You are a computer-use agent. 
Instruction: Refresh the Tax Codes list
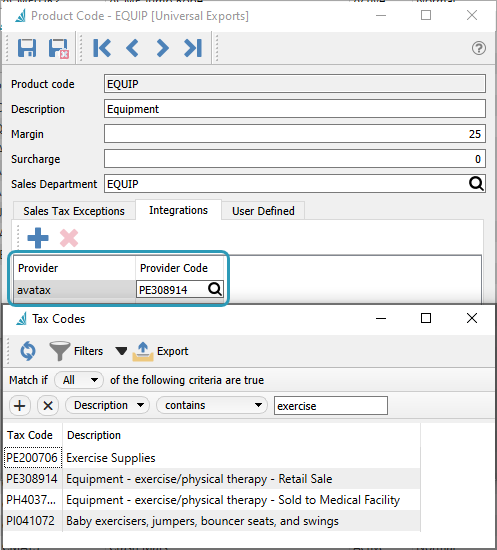[28, 351]
